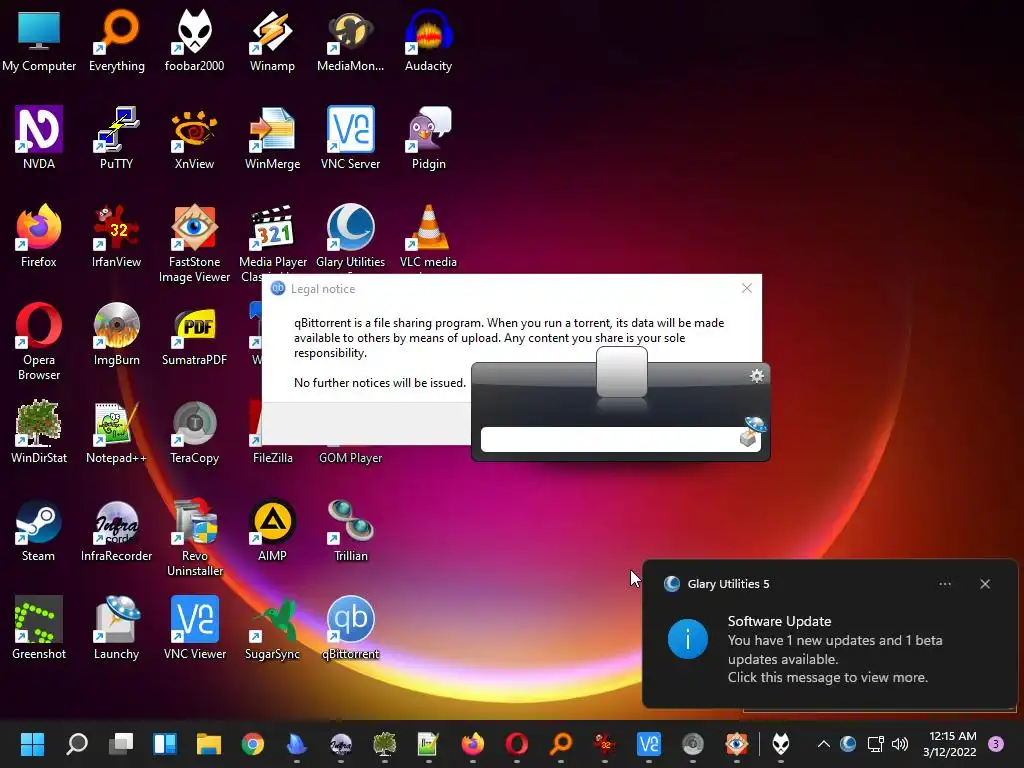Select the GOM Player desktop label
The width and height of the screenshot is (1024, 768).
pyautogui.click(x=350, y=458)
